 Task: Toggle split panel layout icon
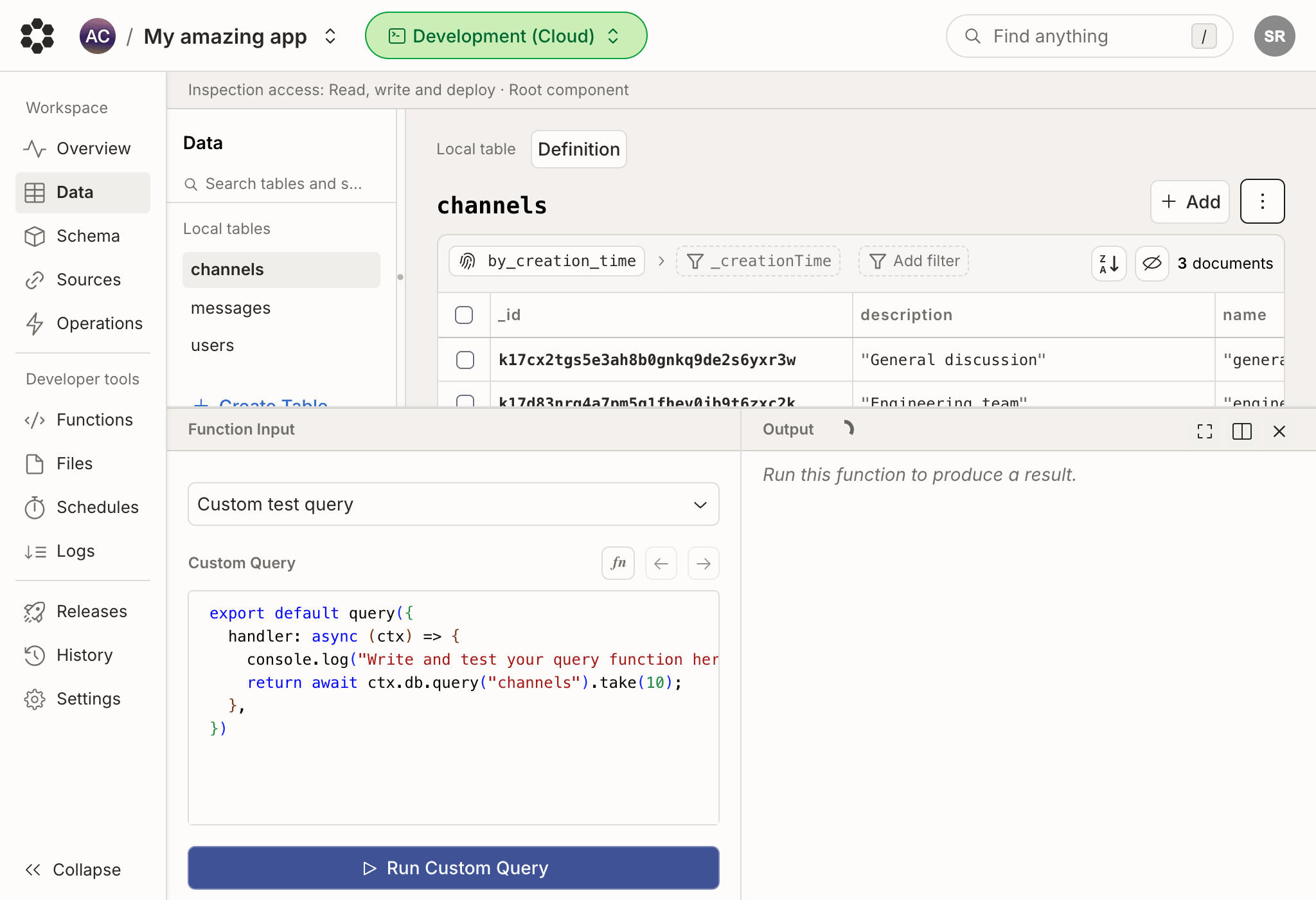[x=1242, y=431]
